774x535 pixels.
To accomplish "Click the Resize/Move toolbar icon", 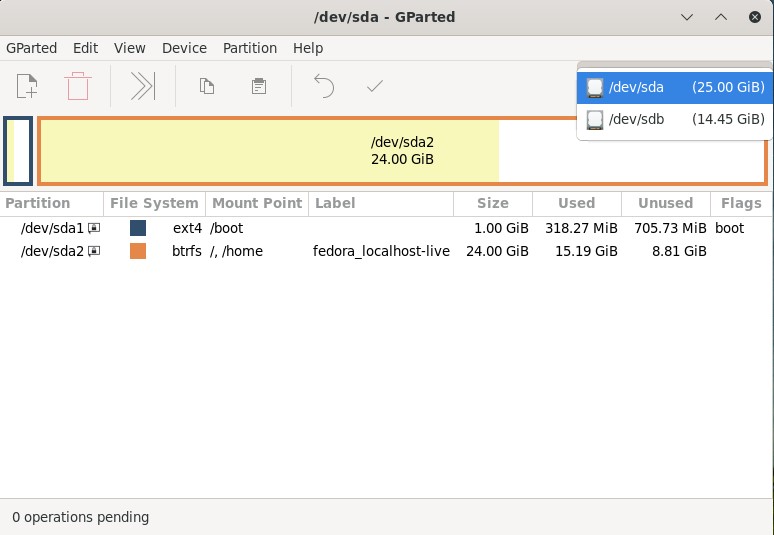I will (143, 87).
